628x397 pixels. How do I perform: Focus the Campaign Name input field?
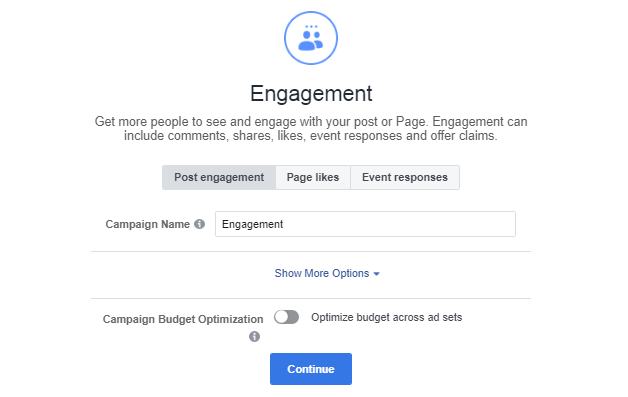pos(365,224)
